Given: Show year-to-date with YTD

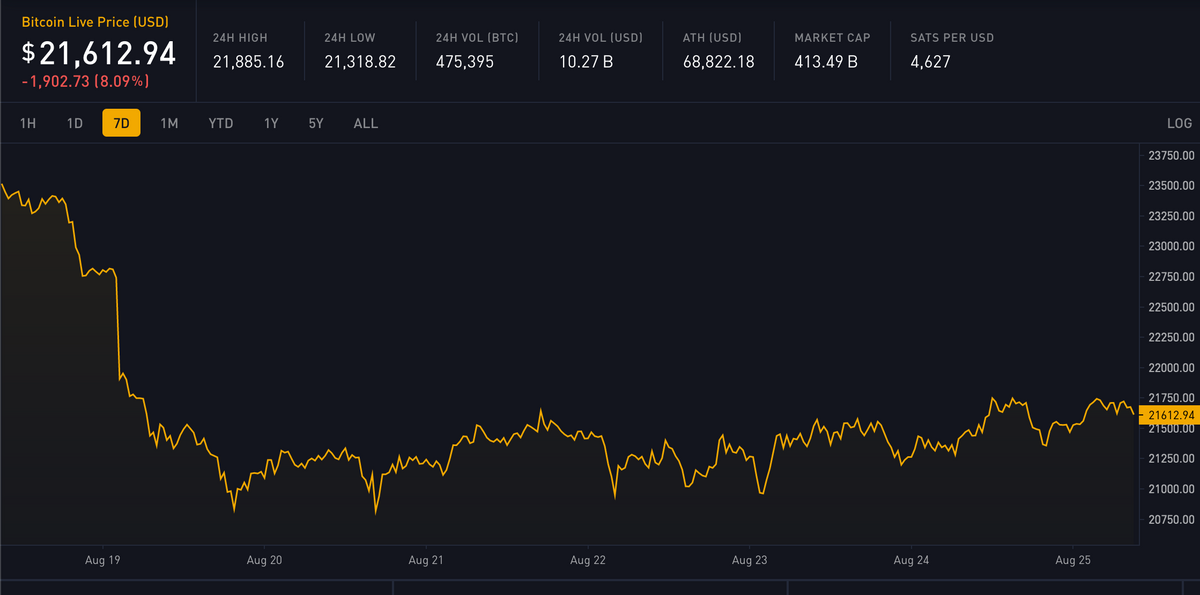Looking at the screenshot, I should [x=220, y=123].
